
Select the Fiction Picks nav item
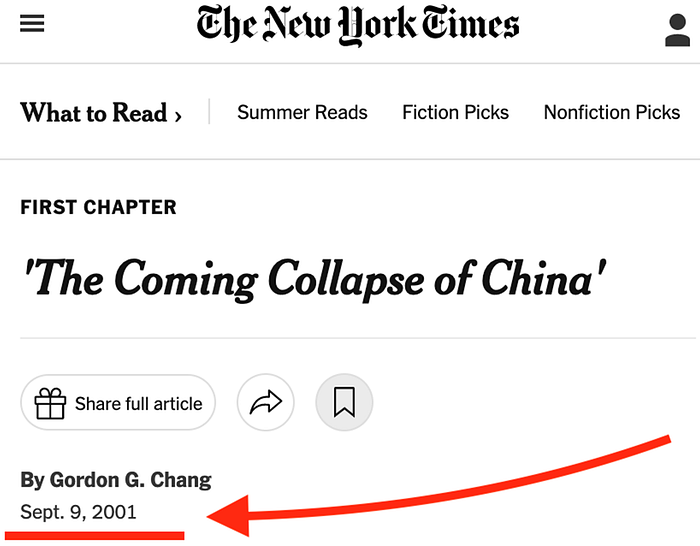pos(455,113)
